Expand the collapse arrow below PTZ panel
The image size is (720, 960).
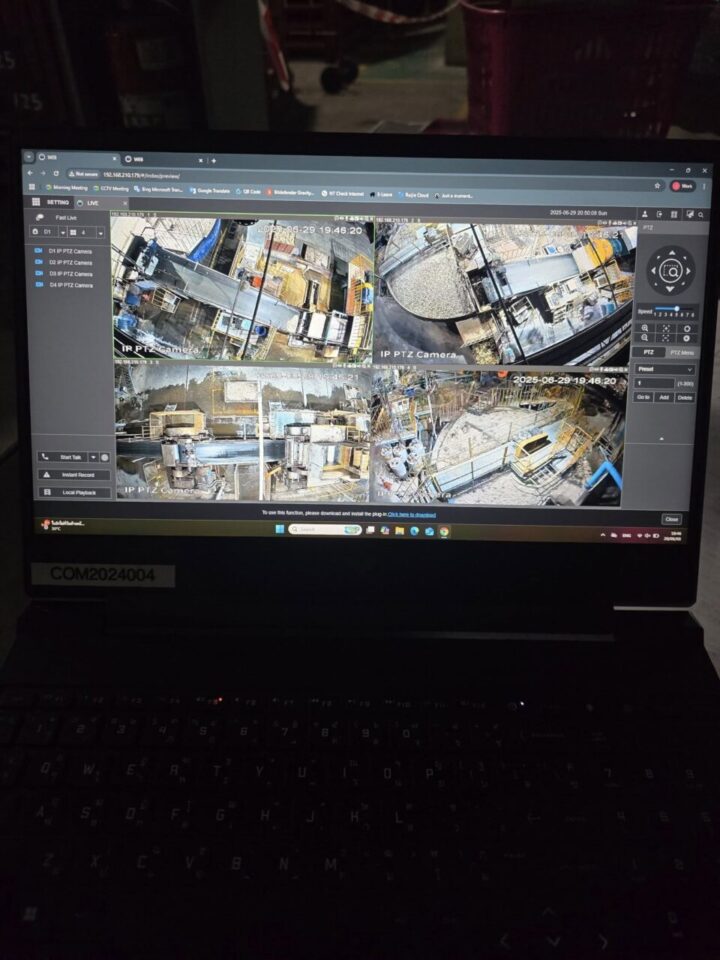660,438
